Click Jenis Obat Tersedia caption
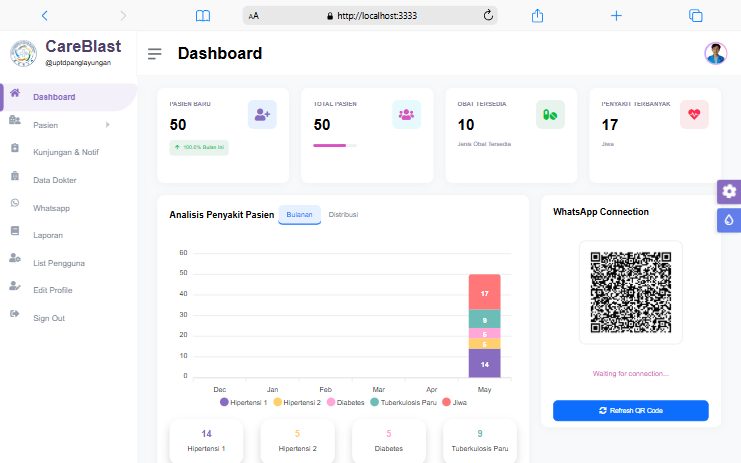741x463 pixels. coord(484,144)
